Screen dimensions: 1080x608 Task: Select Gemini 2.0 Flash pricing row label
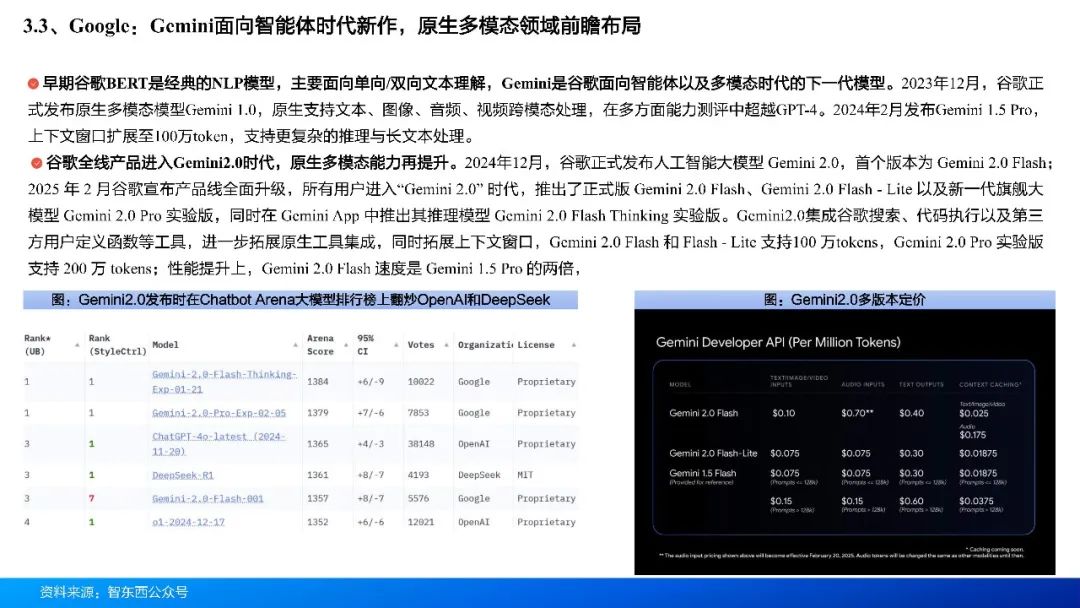tap(703, 413)
